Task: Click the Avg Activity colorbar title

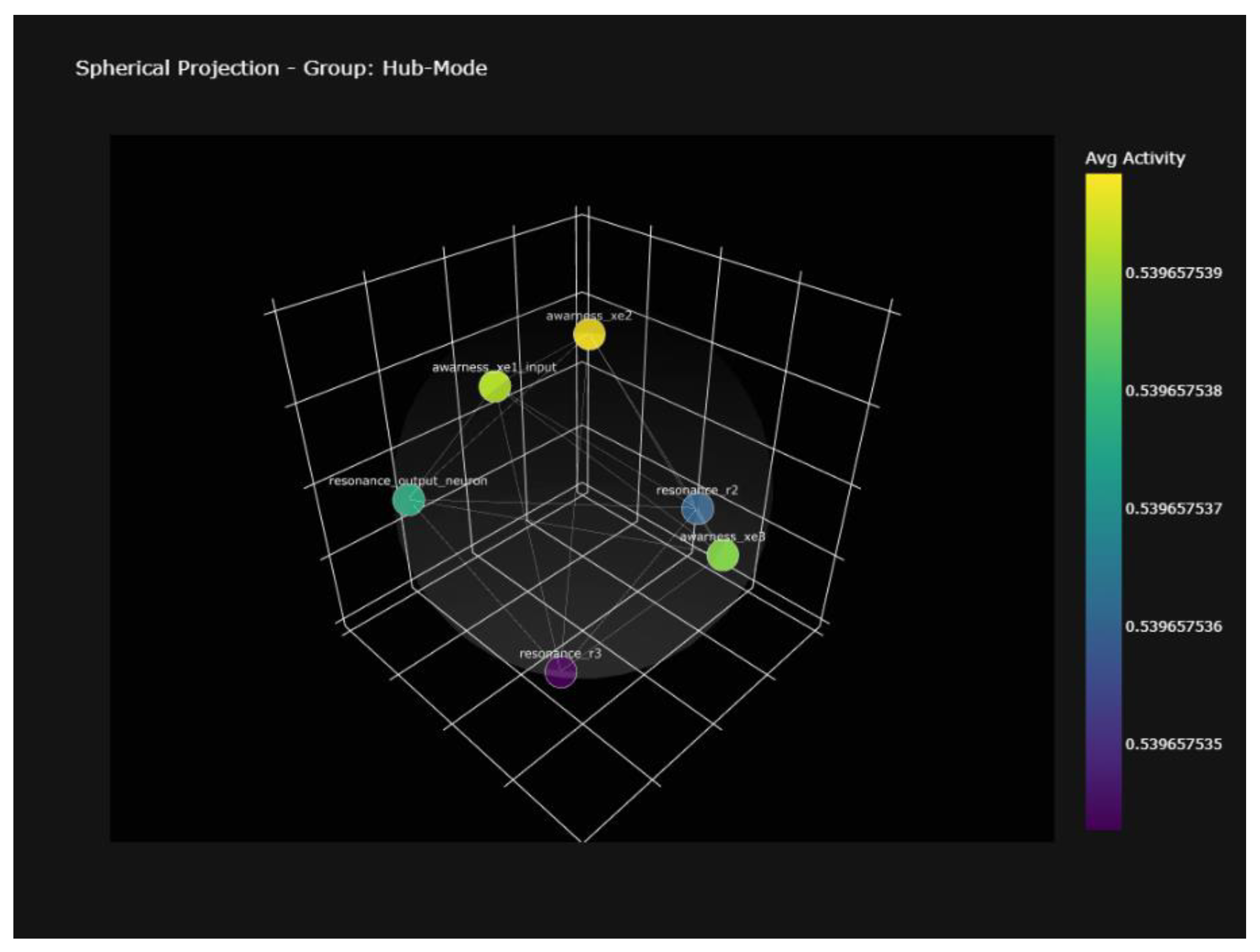Action: (1134, 158)
